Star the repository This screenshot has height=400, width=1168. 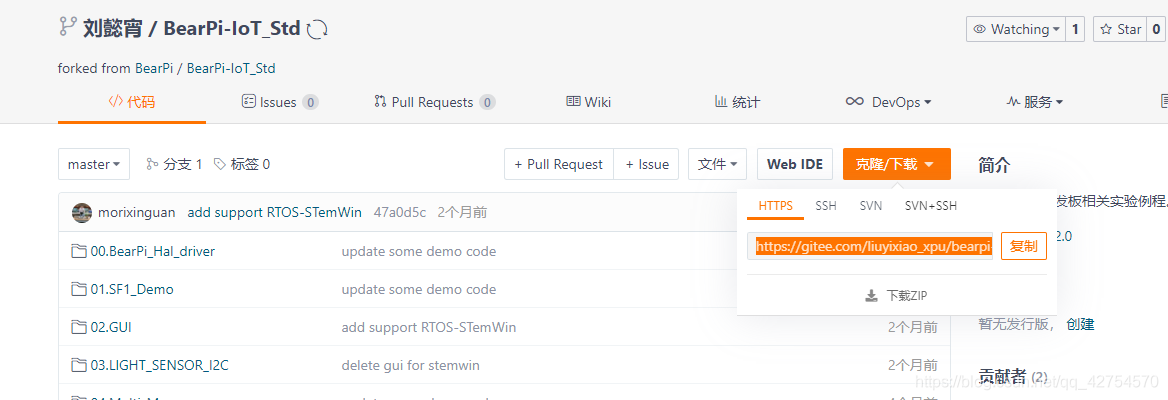[1120, 29]
